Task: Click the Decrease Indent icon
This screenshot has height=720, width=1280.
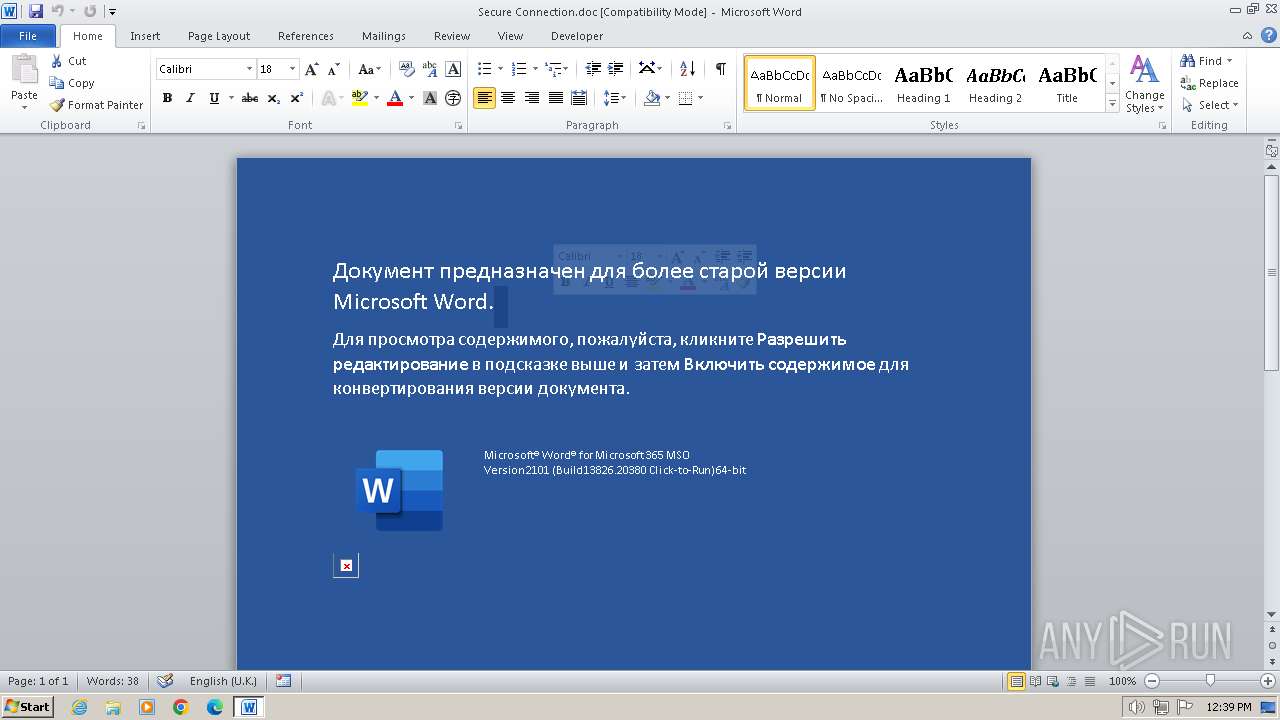Action: pos(593,69)
